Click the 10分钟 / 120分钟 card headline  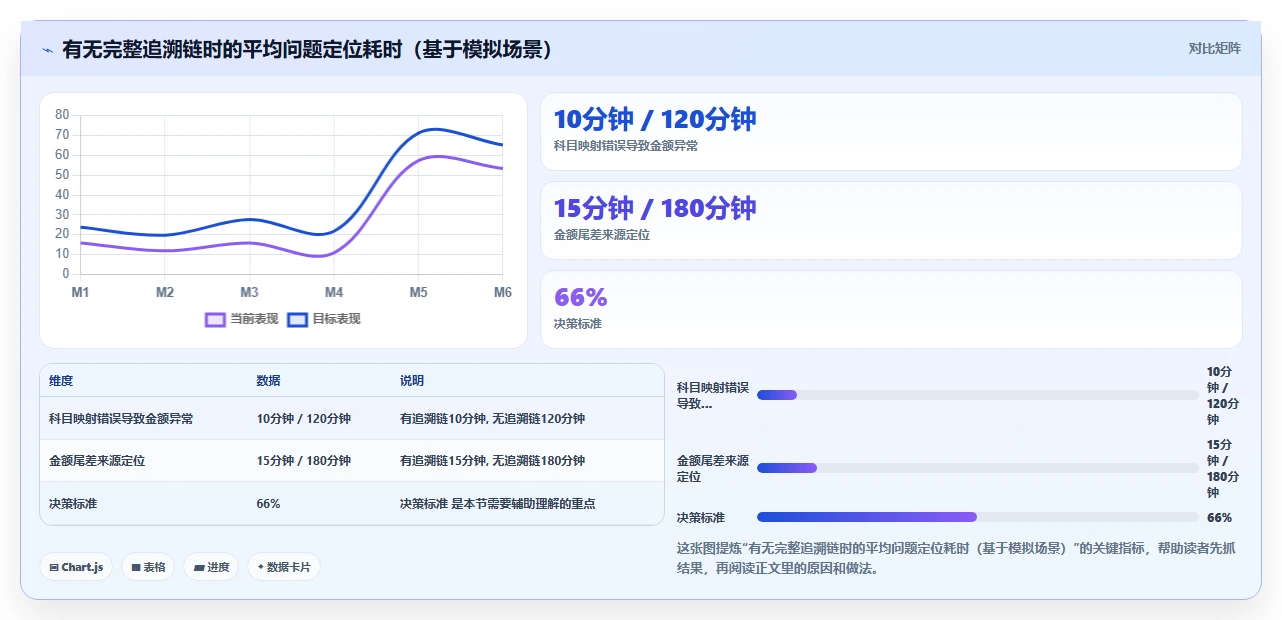click(x=655, y=119)
